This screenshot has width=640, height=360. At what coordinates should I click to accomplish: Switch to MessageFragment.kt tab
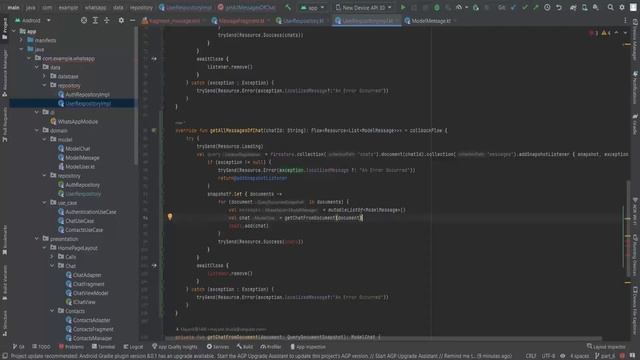pyautogui.click(x=241, y=20)
